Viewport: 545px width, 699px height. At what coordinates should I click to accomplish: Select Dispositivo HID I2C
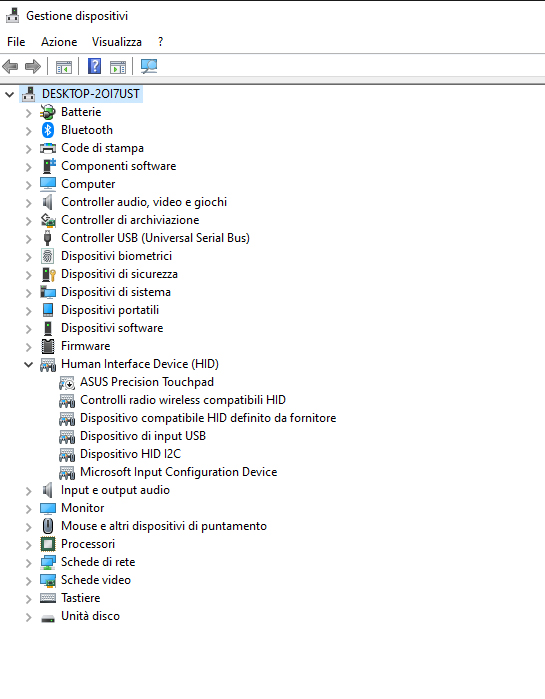click(131, 454)
